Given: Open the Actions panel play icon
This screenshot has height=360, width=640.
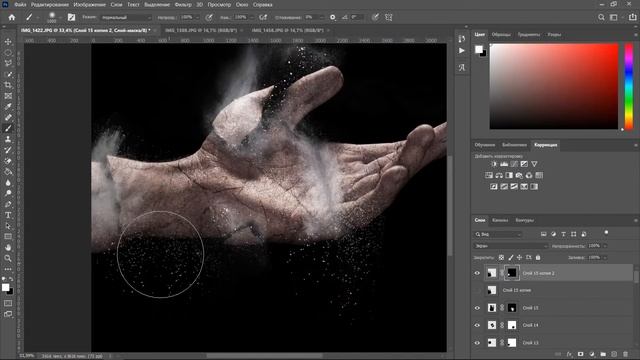Looking at the screenshot, I should pyautogui.click(x=462, y=51).
